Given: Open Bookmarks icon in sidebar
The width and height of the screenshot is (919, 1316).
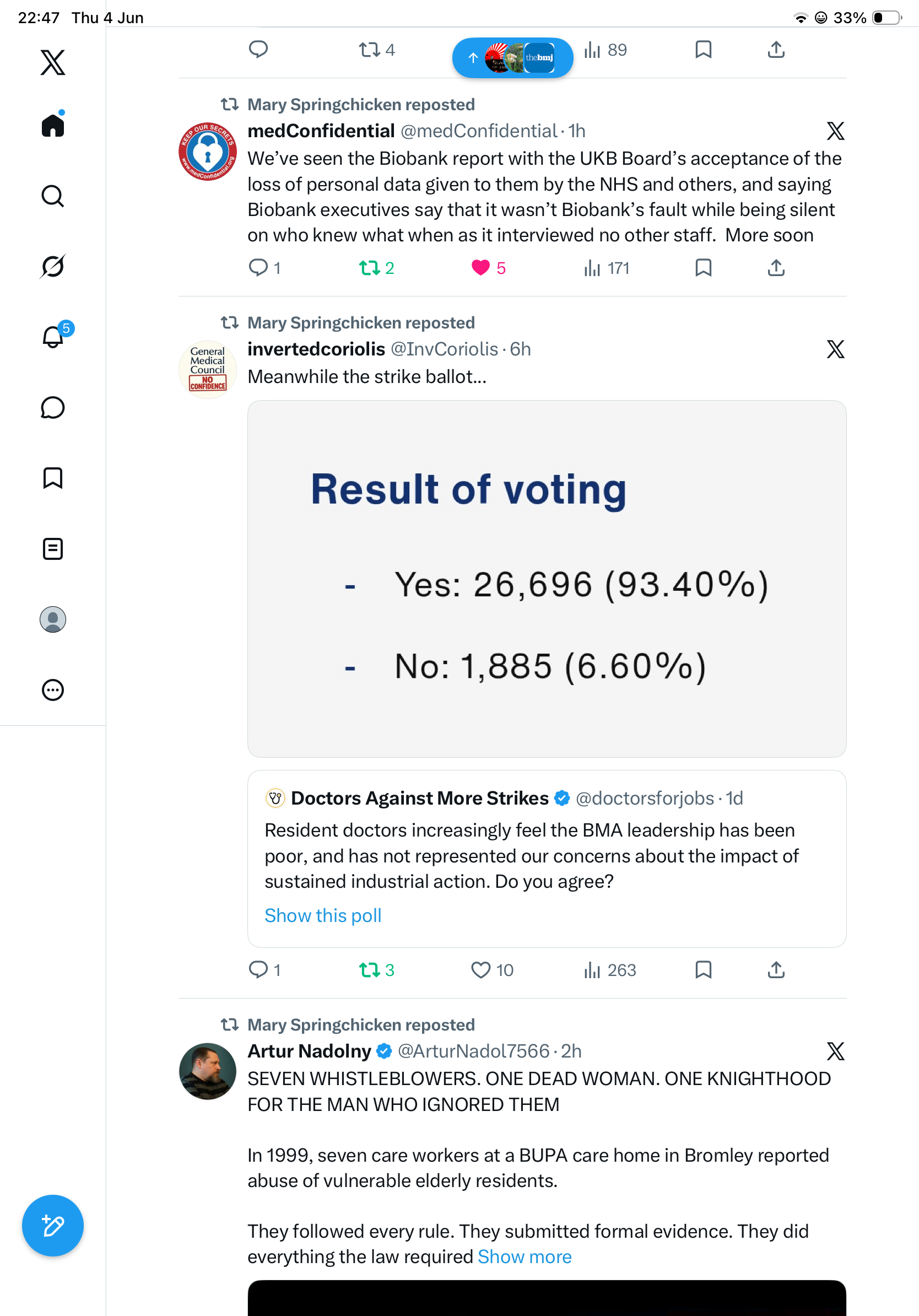Looking at the screenshot, I should pyautogui.click(x=53, y=478).
